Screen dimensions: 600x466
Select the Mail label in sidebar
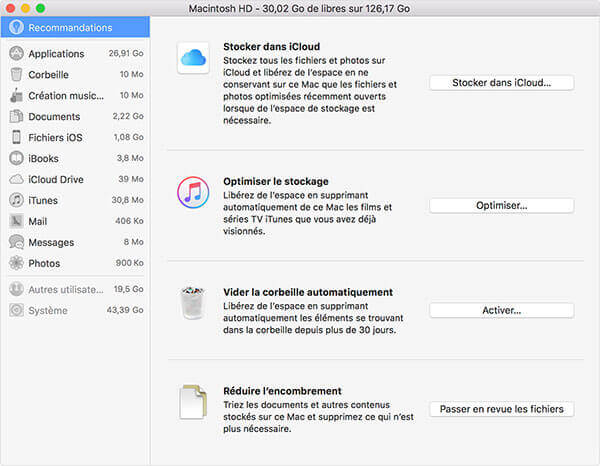pos(38,222)
